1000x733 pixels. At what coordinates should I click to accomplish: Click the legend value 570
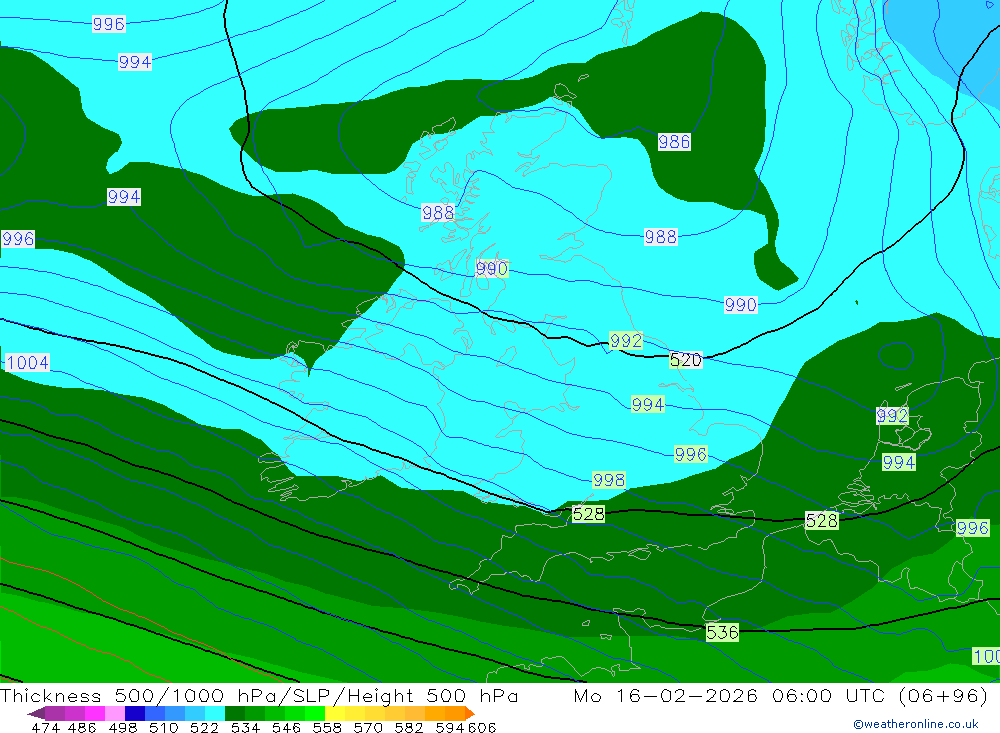click(368, 727)
